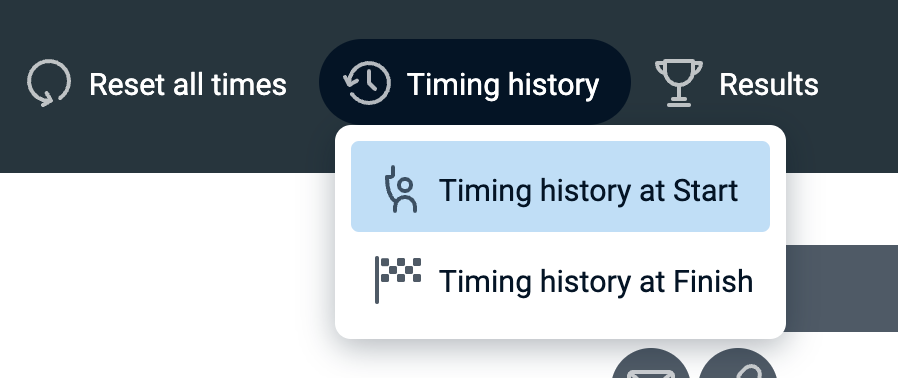Image resolution: width=898 pixels, height=378 pixels.
Task: Click the 'Reset all times' label
Action: (188, 85)
